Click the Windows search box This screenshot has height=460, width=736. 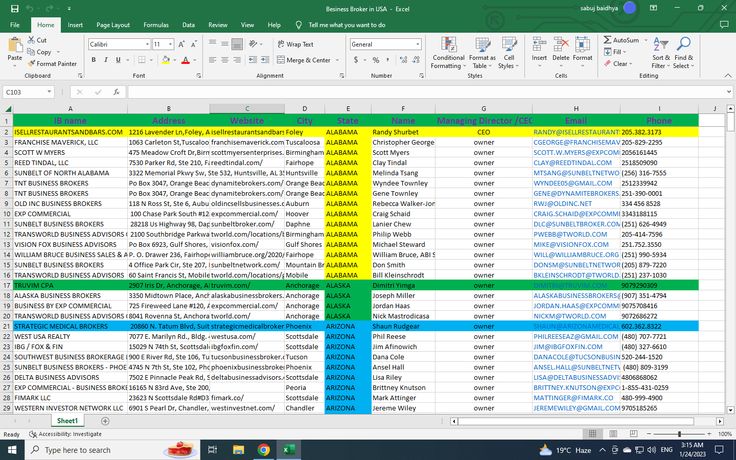click(x=111, y=450)
